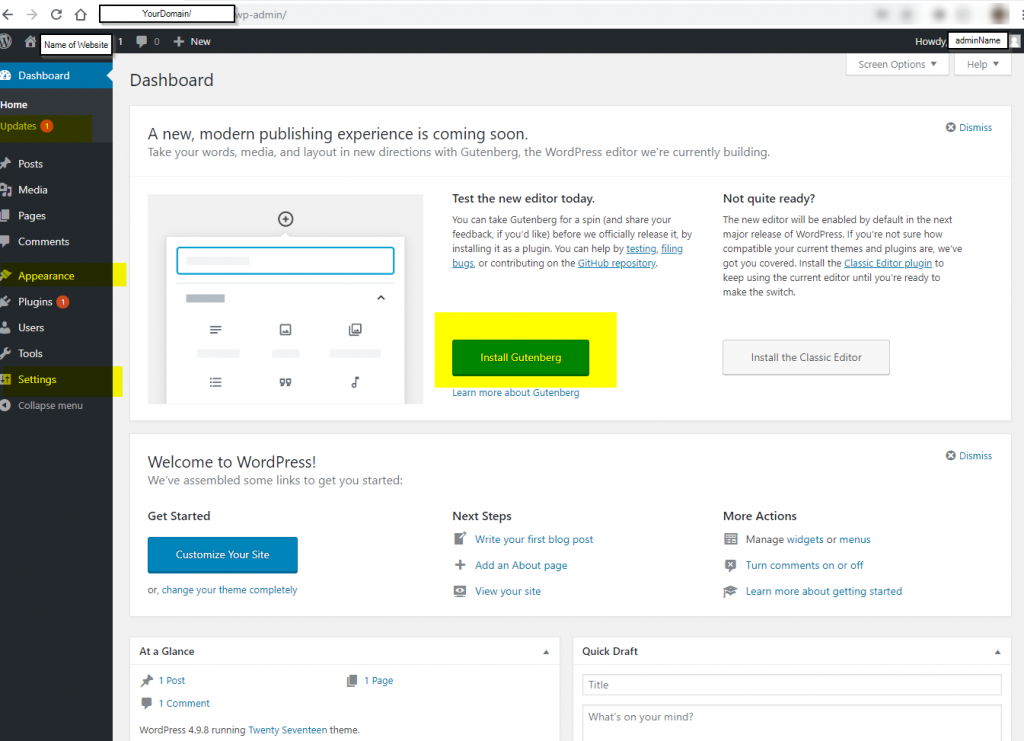Image resolution: width=1024 pixels, height=741 pixels.
Task: Click the Tools wrench icon in sidebar
Action: click(x=7, y=354)
